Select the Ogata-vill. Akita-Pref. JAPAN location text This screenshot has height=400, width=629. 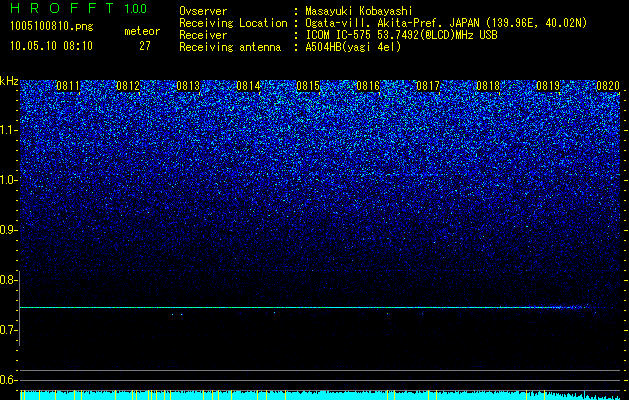[445, 23]
